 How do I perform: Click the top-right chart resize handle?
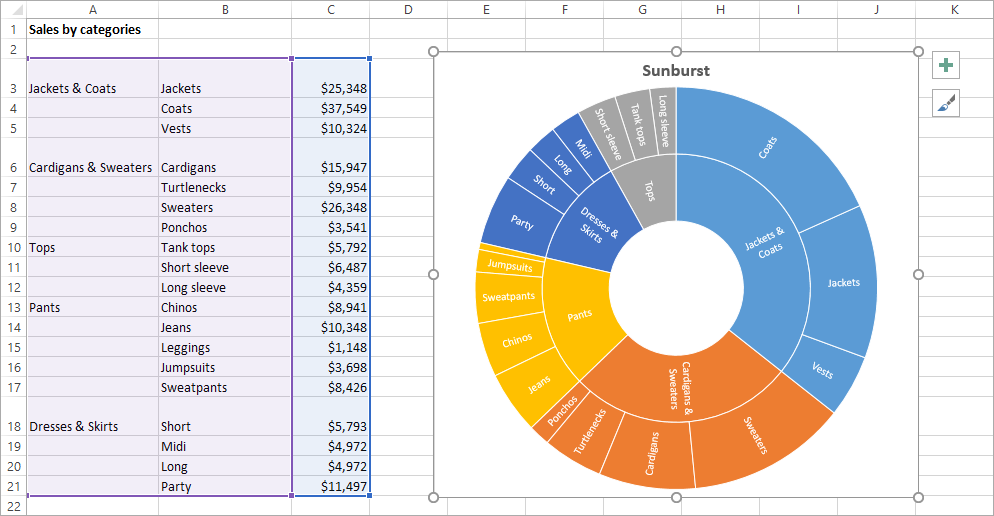(919, 52)
